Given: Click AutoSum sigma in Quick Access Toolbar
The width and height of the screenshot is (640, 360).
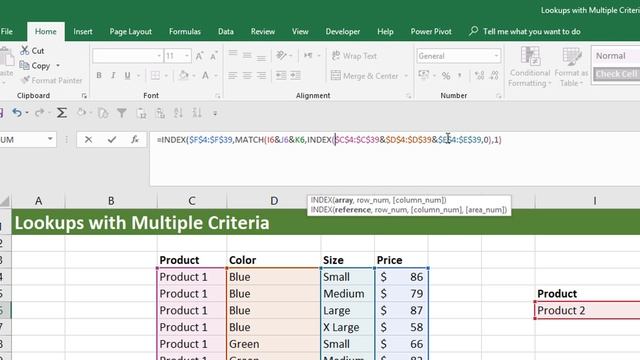Looking at the screenshot, I should pos(62,113).
